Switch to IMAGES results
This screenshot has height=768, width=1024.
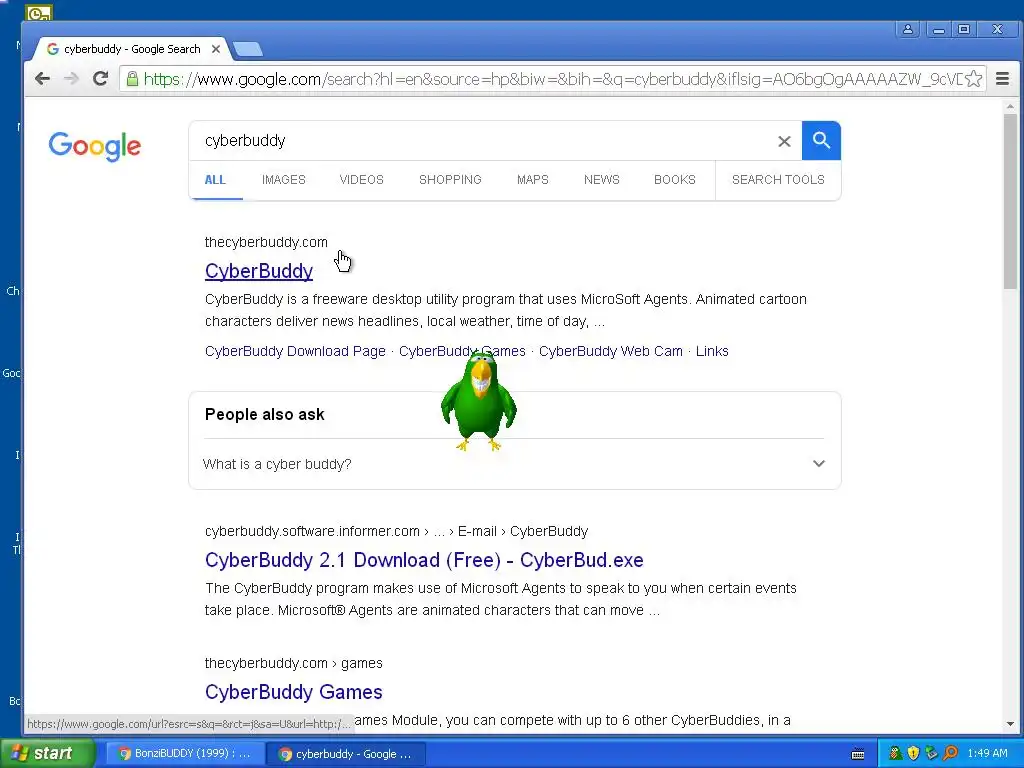(283, 180)
